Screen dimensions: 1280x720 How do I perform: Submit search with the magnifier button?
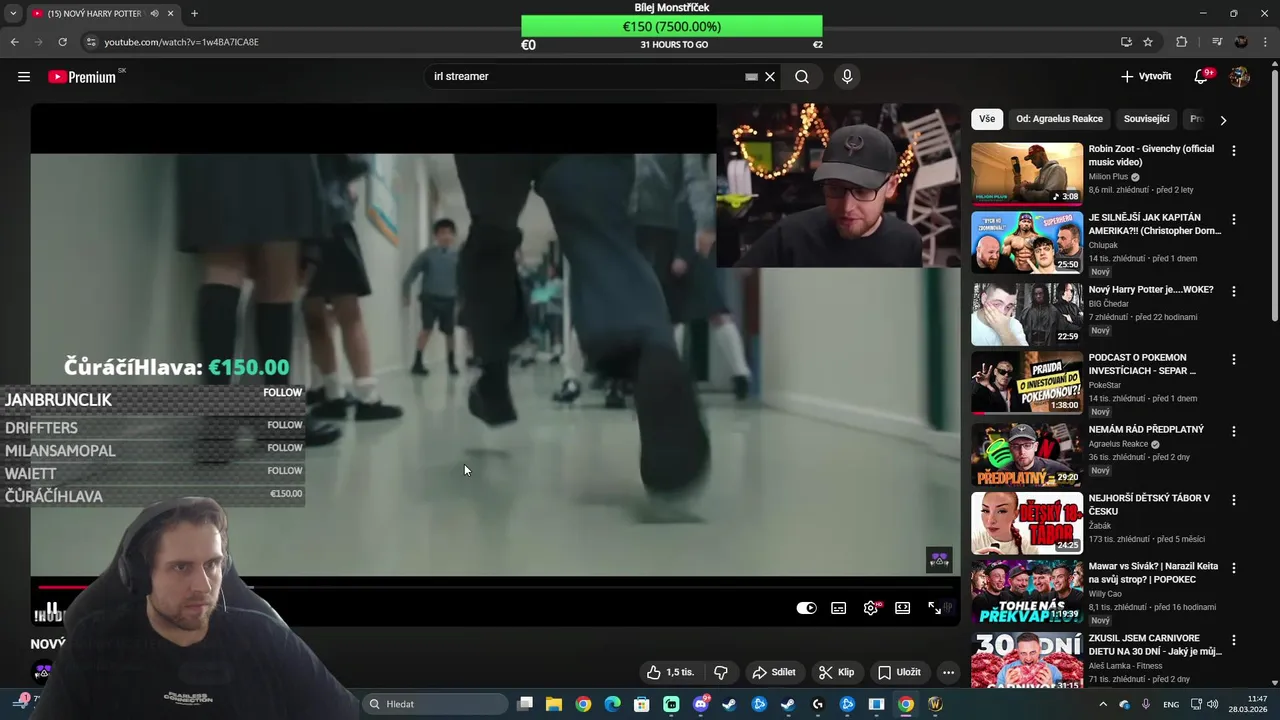point(802,77)
